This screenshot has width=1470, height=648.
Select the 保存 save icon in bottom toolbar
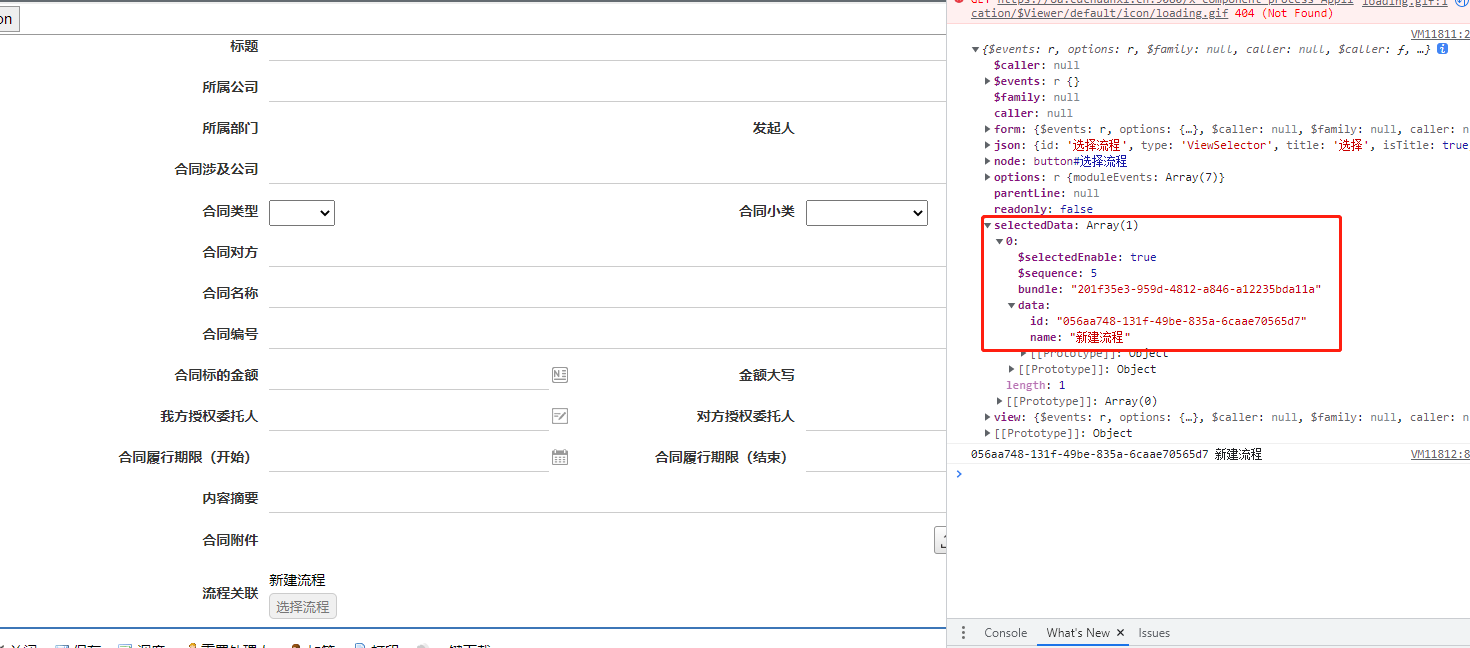point(64,645)
